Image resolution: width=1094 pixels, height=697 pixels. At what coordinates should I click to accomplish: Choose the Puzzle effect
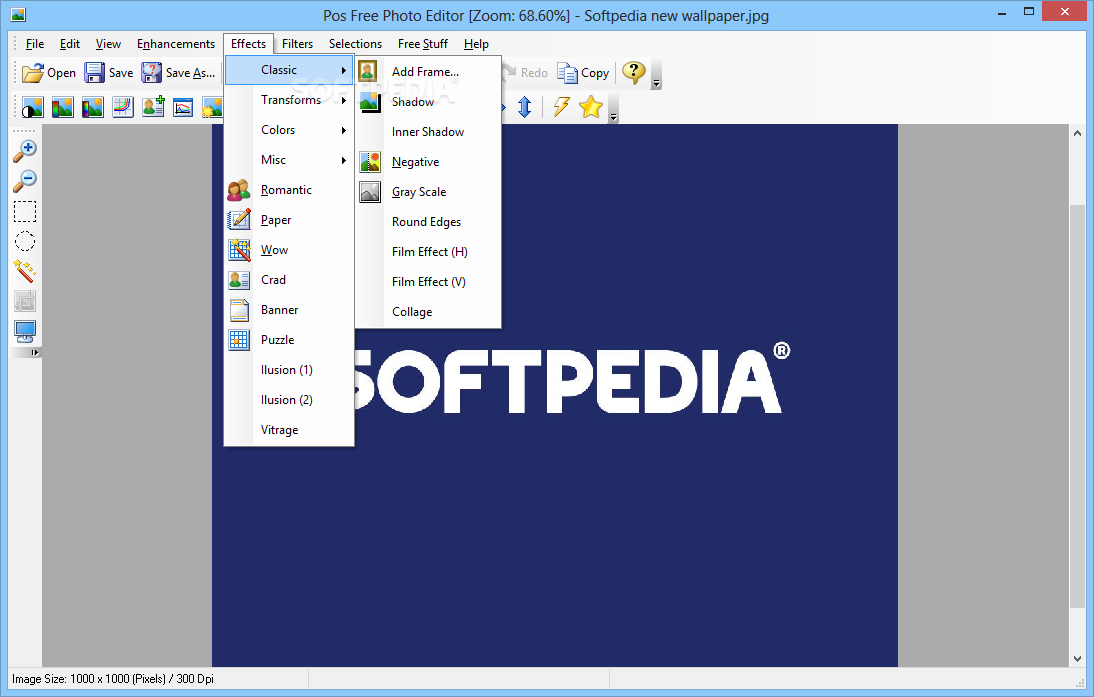coord(289,340)
